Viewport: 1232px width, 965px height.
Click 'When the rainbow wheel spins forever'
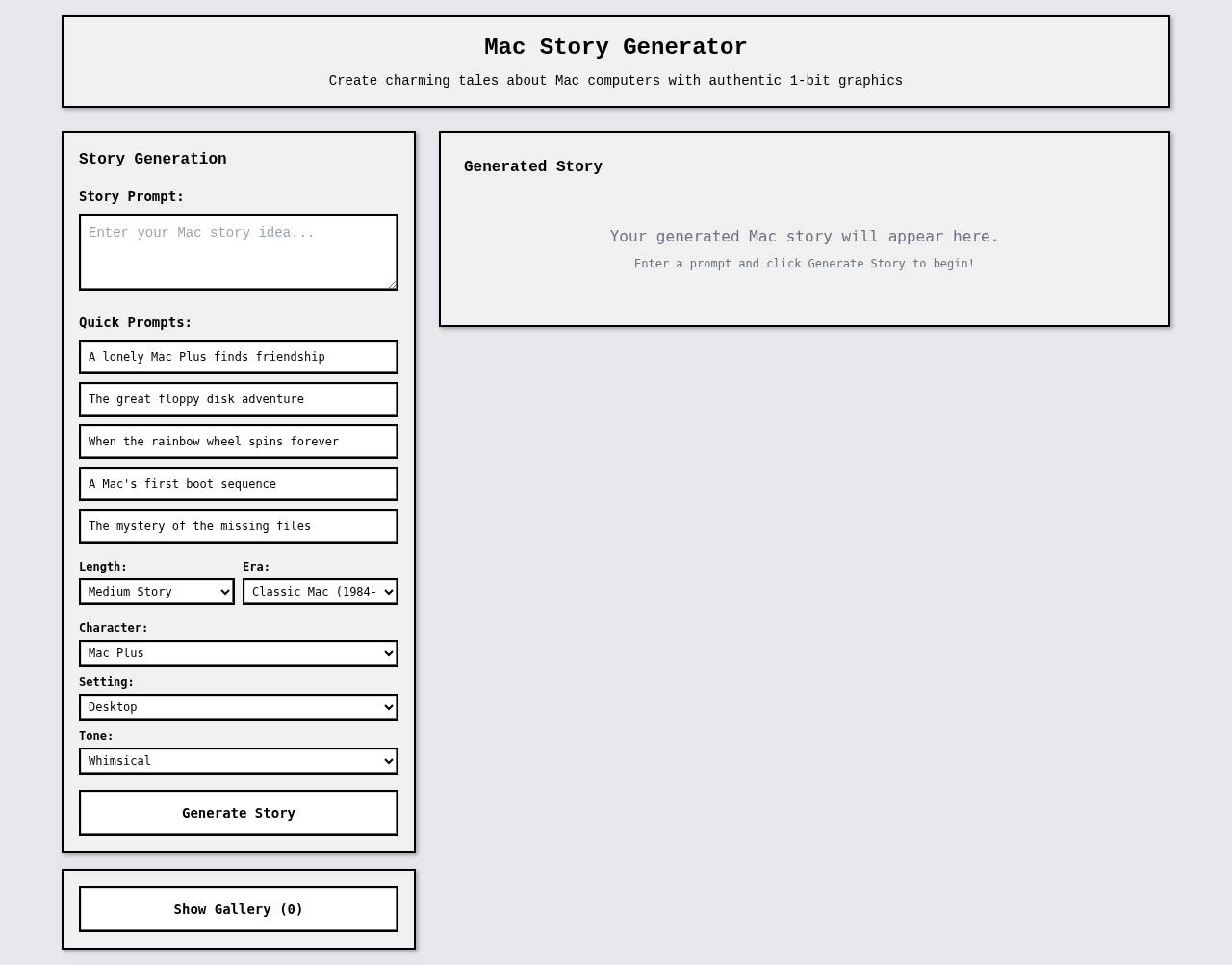pyautogui.click(x=238, y=441)
